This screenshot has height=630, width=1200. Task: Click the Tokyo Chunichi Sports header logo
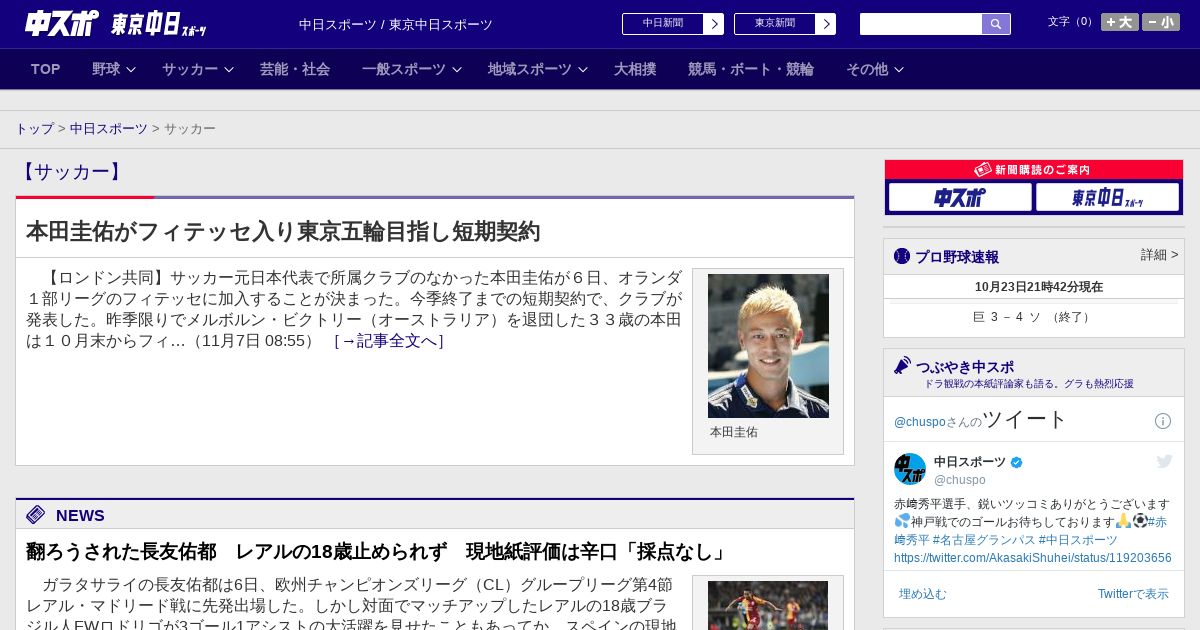pos(159,24)
